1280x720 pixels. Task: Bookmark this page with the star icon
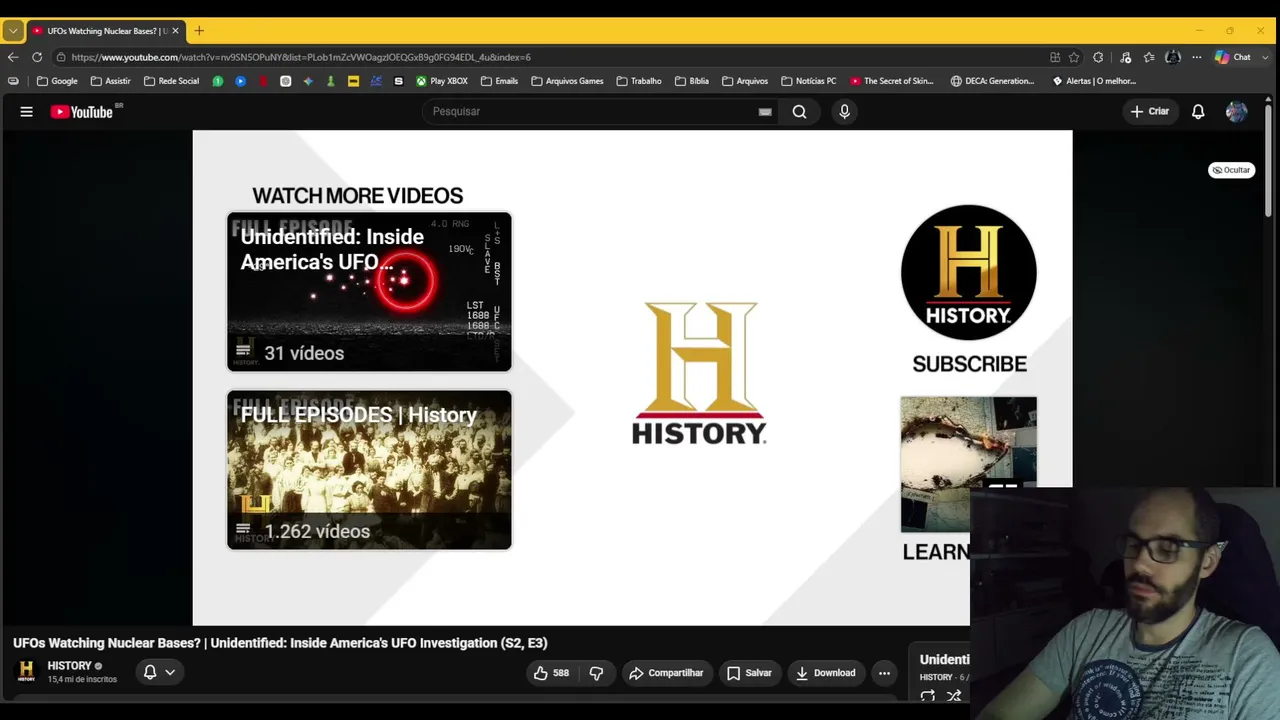tap(1074, 57)
